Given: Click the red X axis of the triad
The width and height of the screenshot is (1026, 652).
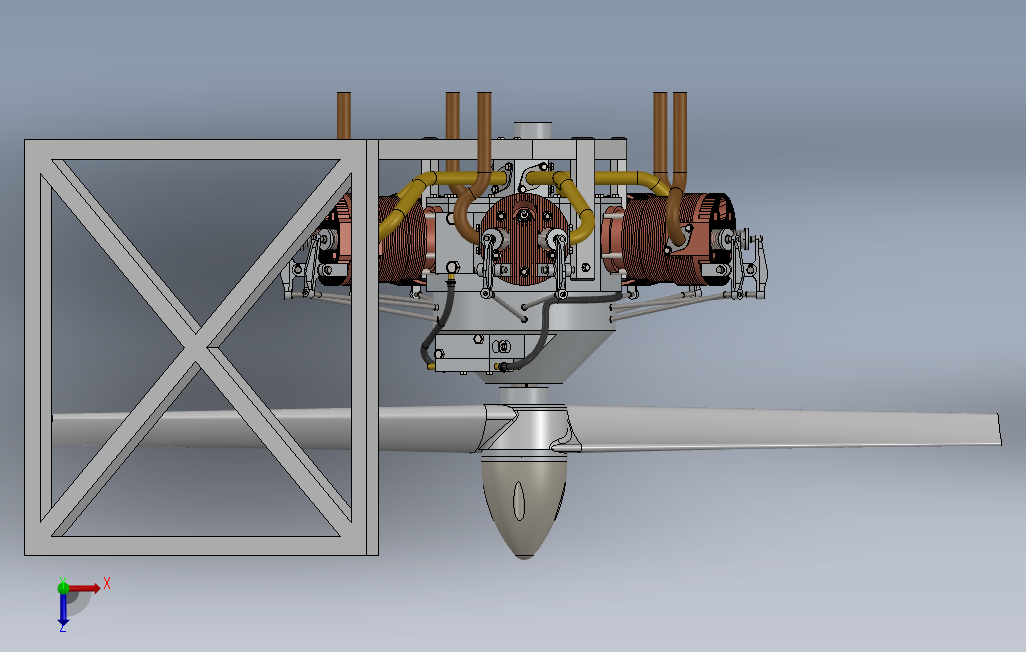Looking at the screenshot, I should pyautogui.click(x=85, y=589).
